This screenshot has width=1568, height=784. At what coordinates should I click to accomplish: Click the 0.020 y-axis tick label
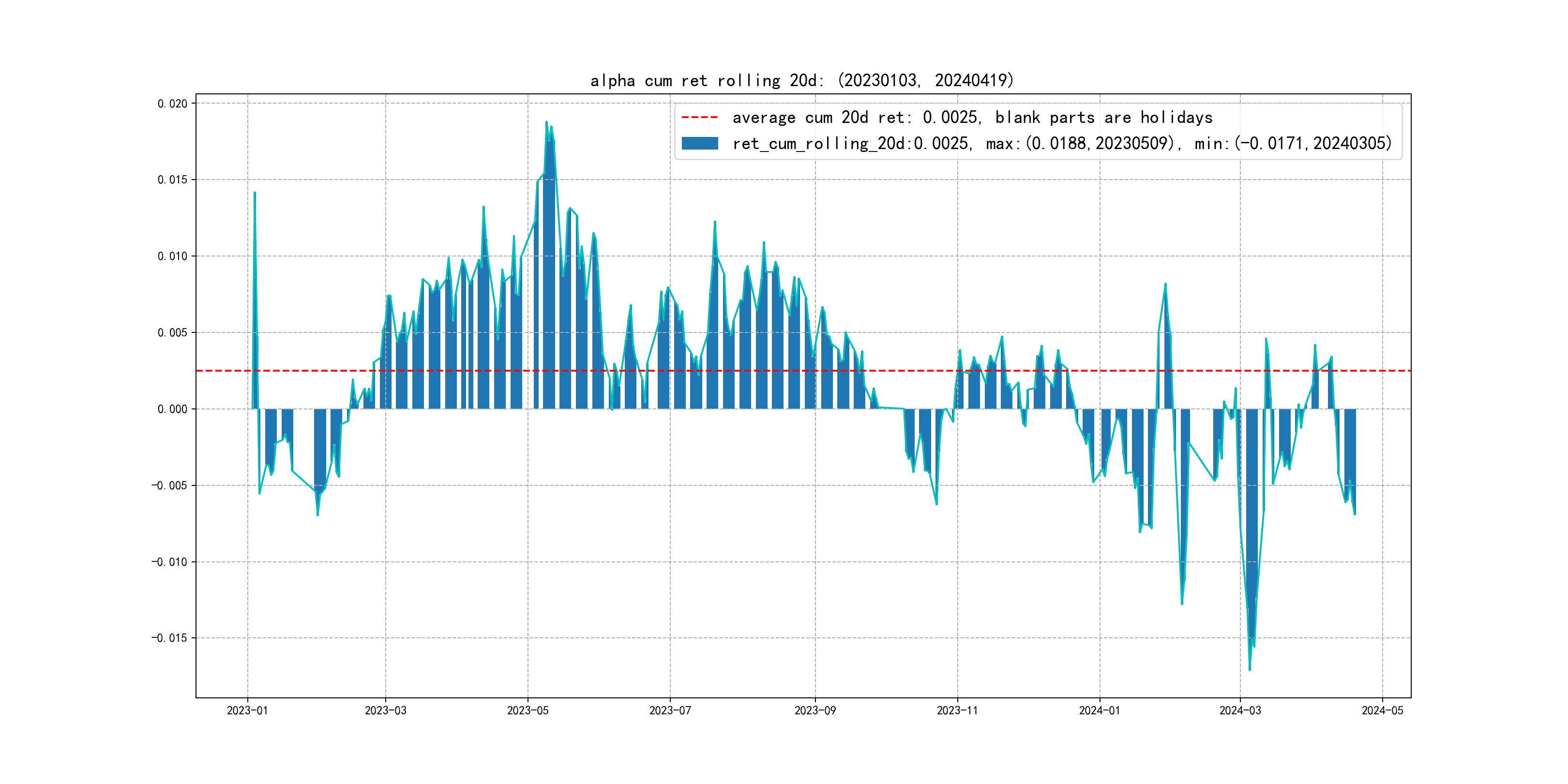(x=172, y=104)
